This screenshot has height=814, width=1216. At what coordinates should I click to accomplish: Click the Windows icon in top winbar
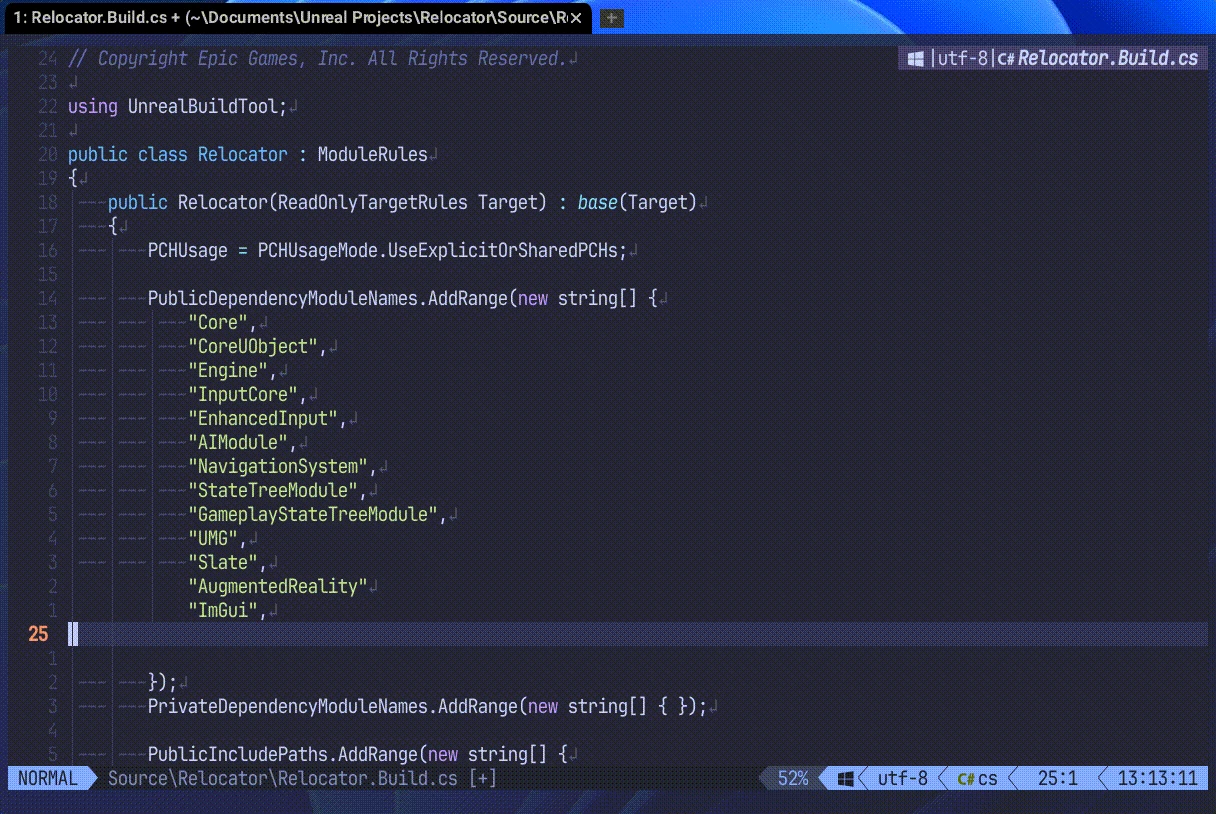(x=915, y=59)
